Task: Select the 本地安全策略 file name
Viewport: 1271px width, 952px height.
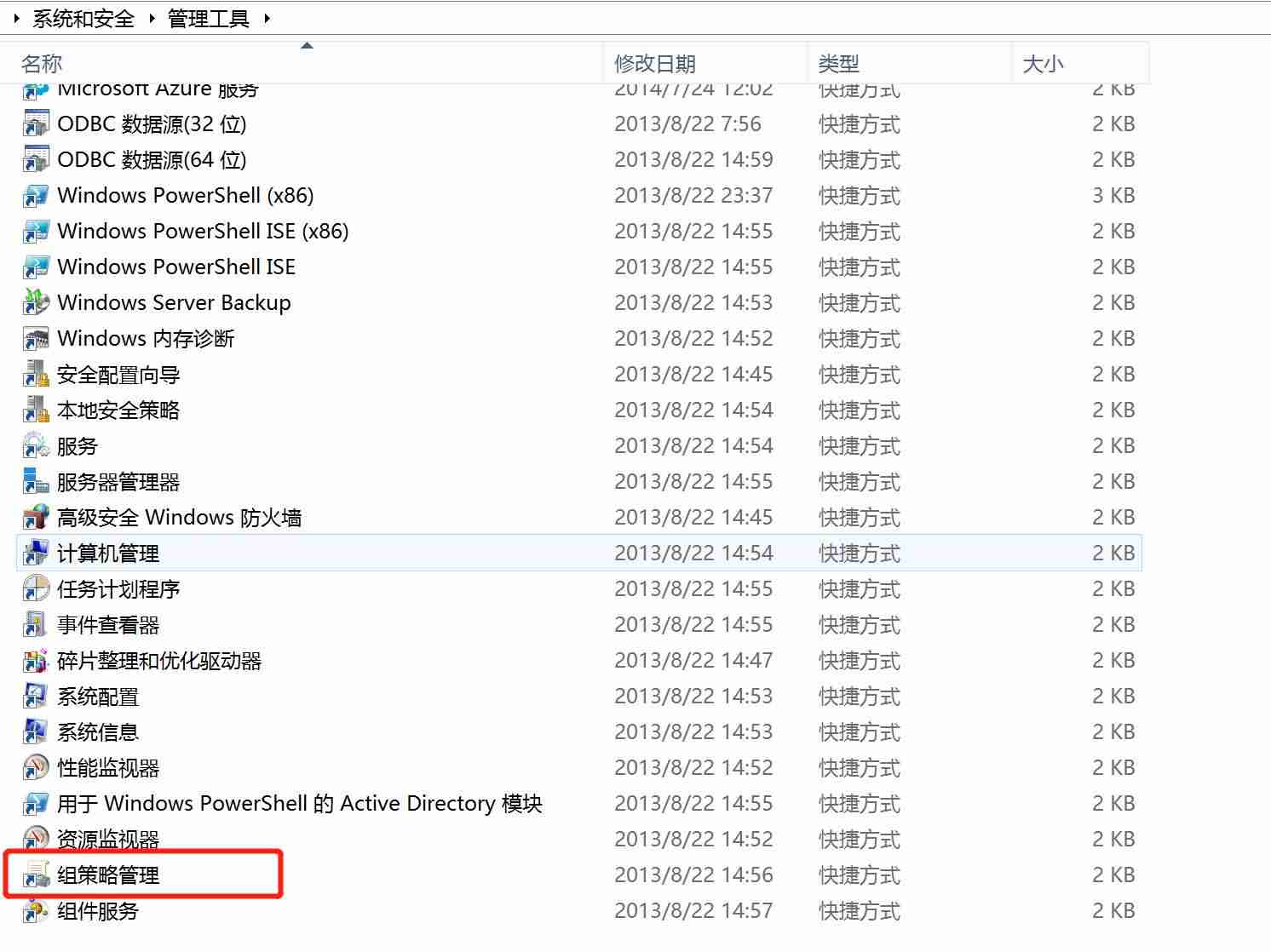Action: [x=118, y=410]
